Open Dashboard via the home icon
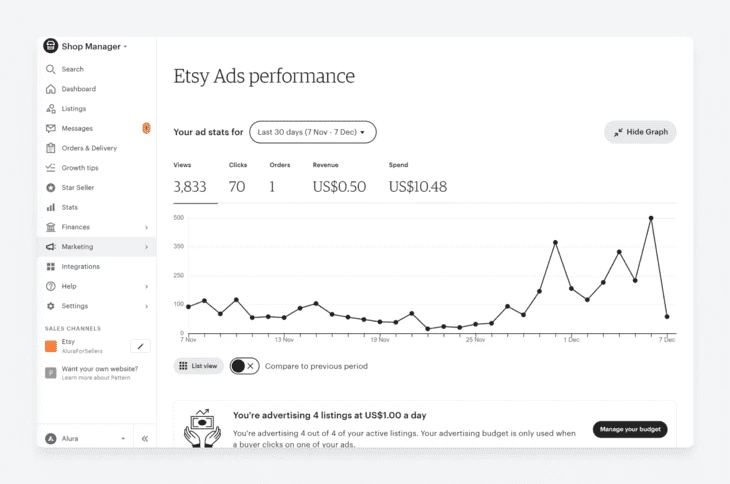Image resolution: width=730 pixels, height=484 pixels. click(50, 89)
